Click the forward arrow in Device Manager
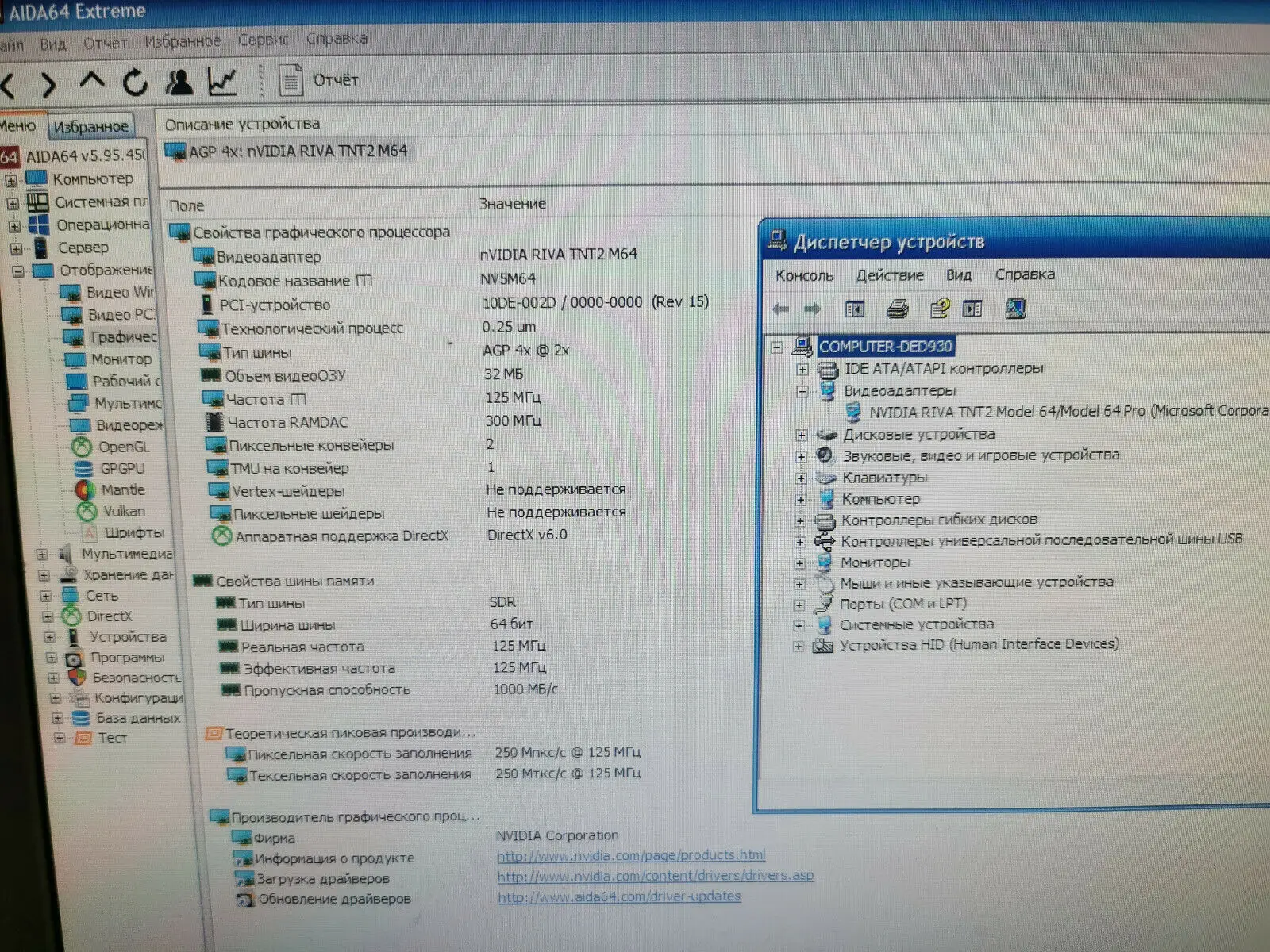This screenshot has width=1270, height=952. (x=812, y=309)
